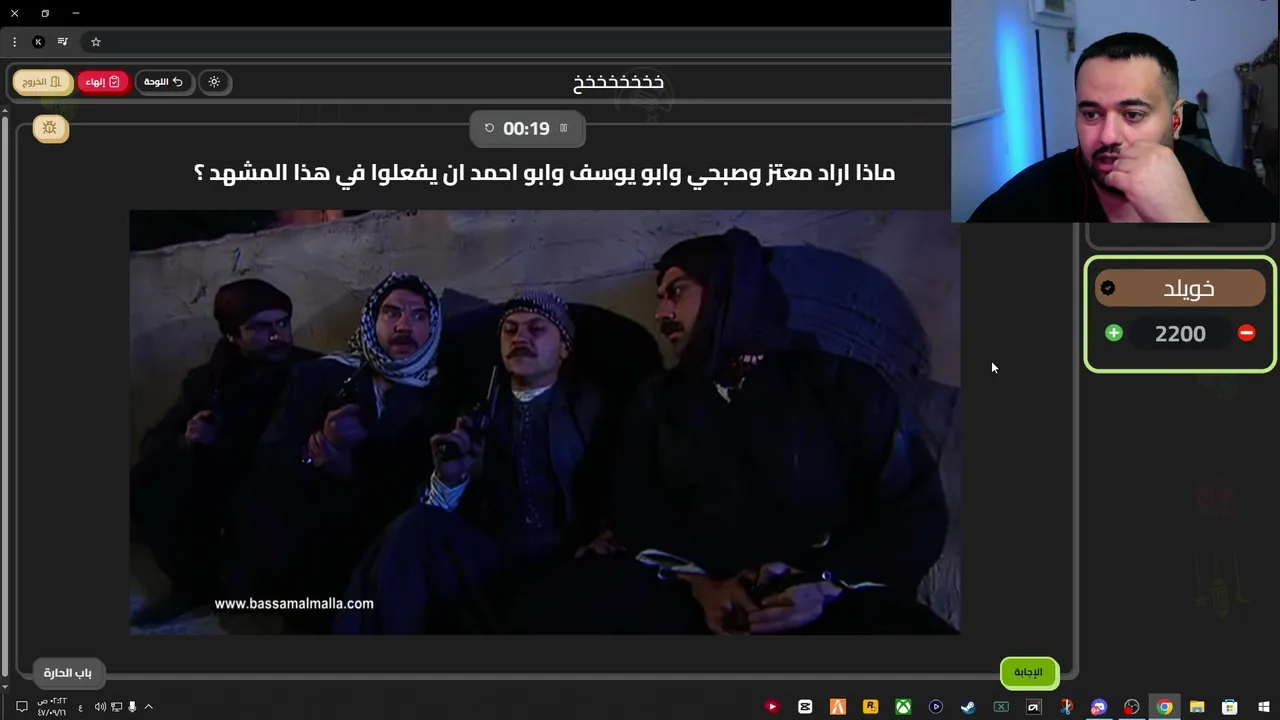This screenshot has height=720, width=1280.
Task: Subtract points from خويلد with minus
Action: pos(1246,333)
